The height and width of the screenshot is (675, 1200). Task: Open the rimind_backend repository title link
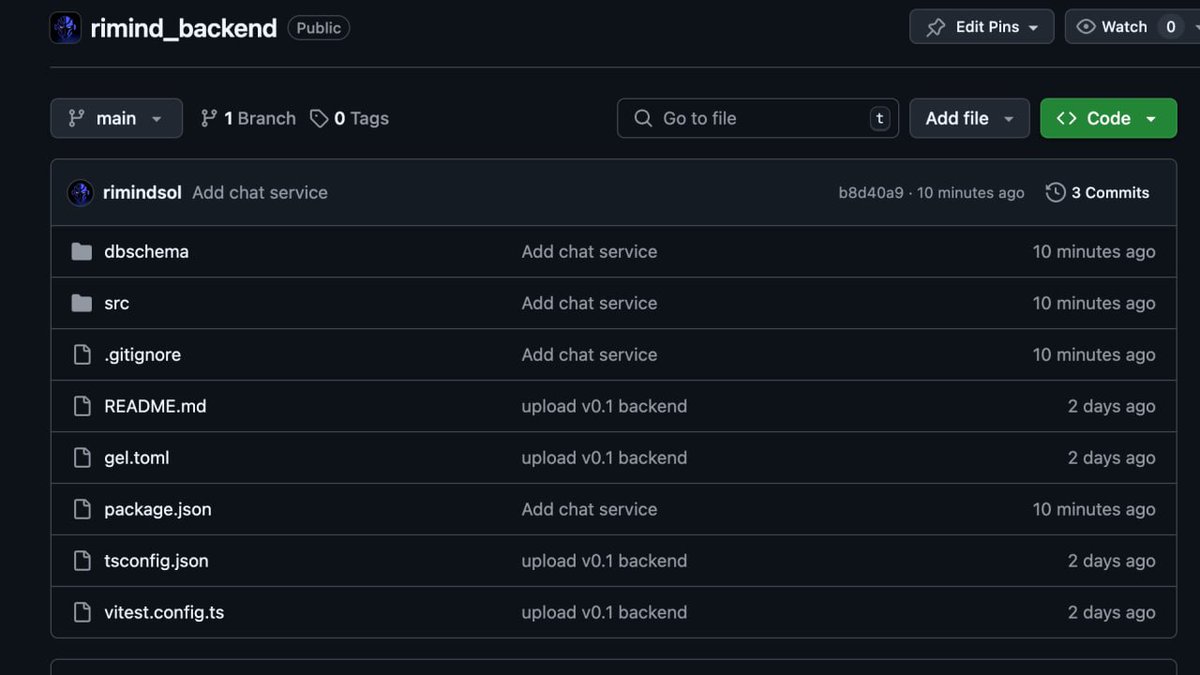pyautogui.click(x=183, y=28)
